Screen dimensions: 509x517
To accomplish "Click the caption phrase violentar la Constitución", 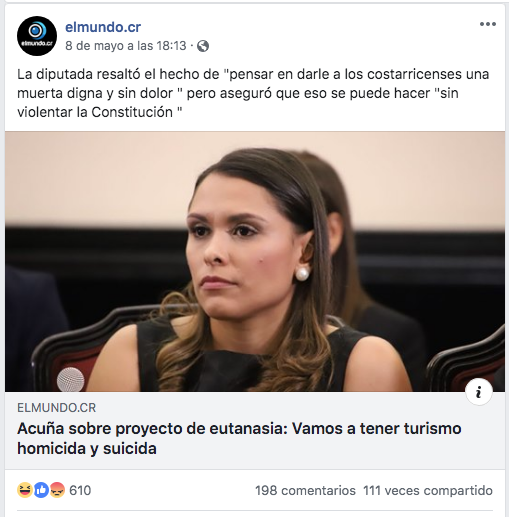I will coord(95,112).
